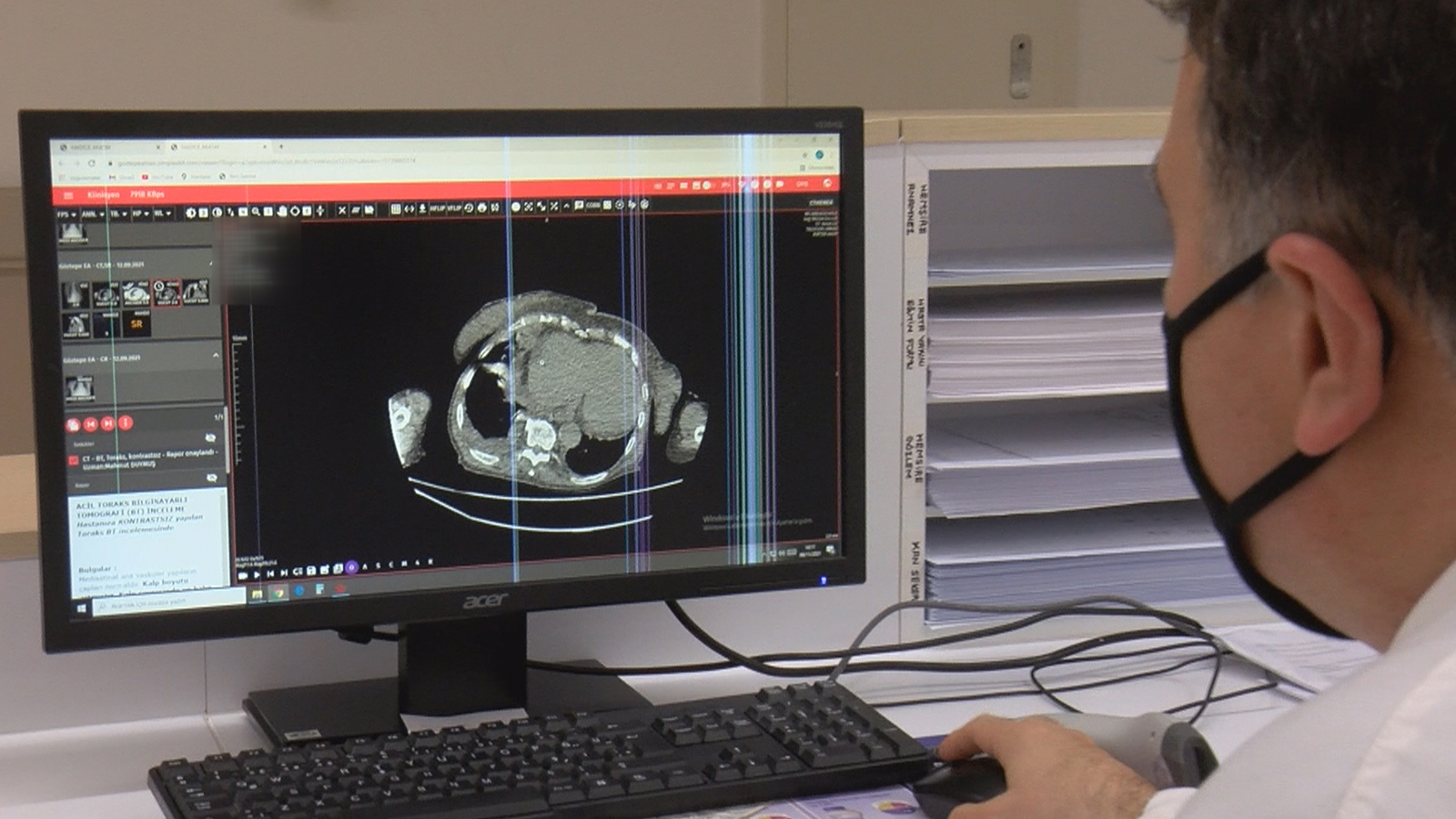
Task: Collapse the CR study section chevron
Action: click(x=216, y=355)
